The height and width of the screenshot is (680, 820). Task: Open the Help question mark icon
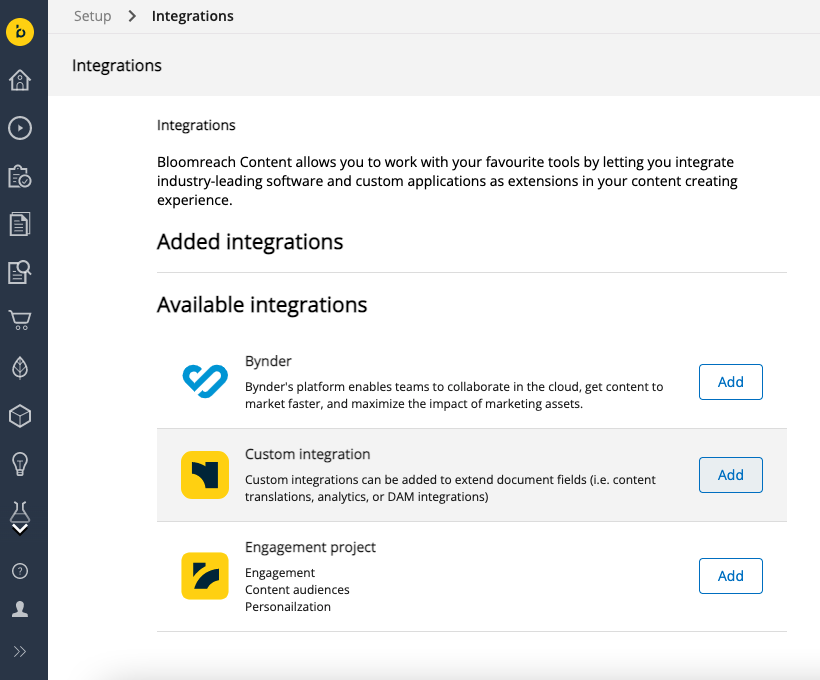click(22, 571)
